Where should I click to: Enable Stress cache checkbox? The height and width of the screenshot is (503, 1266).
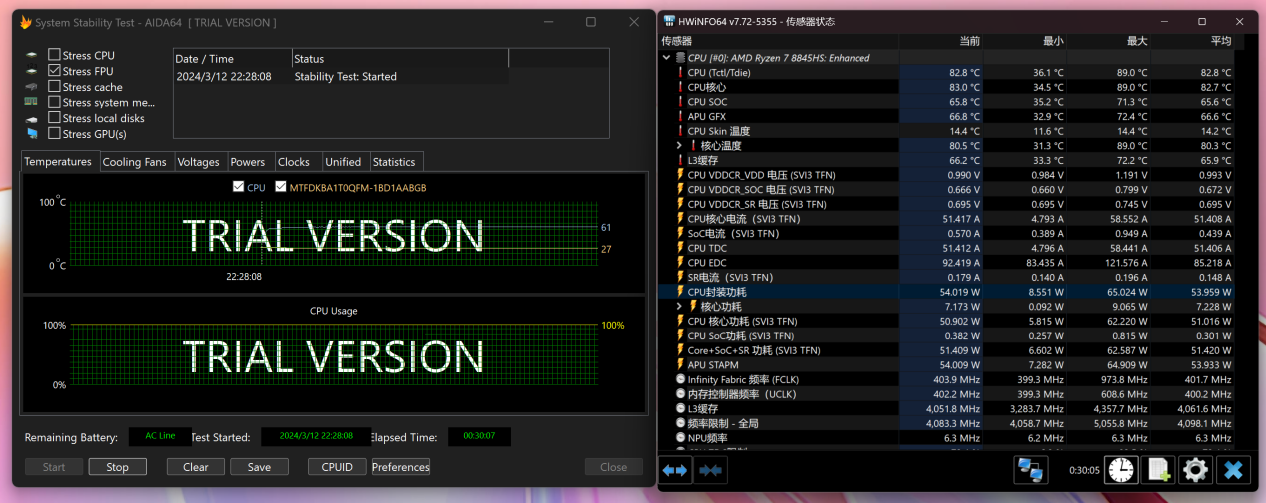[54, 87]
